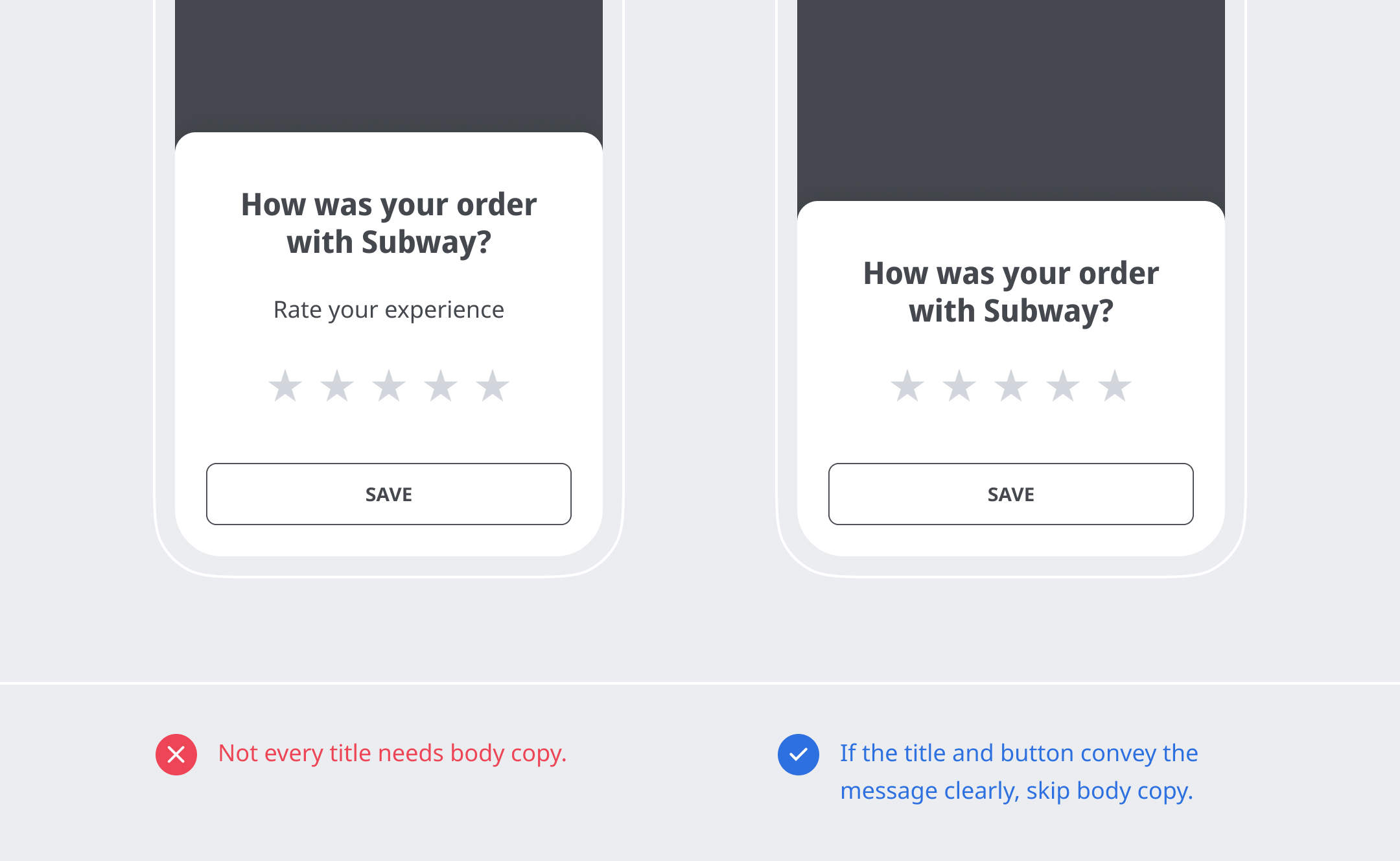The image size is (1400, 861).
Task: Click the first star in the right rating dialog
Action: click(x=907, y=386)
